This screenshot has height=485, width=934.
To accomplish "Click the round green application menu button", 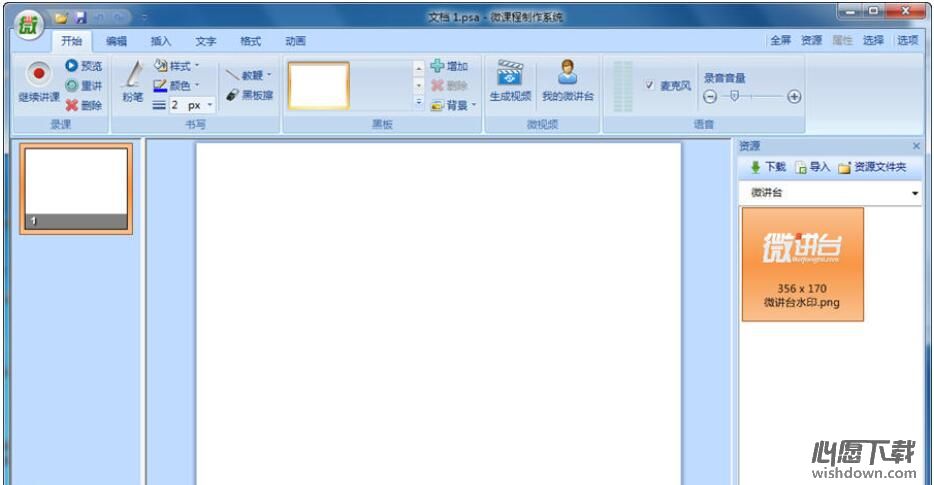I will (x=28, y=25).
